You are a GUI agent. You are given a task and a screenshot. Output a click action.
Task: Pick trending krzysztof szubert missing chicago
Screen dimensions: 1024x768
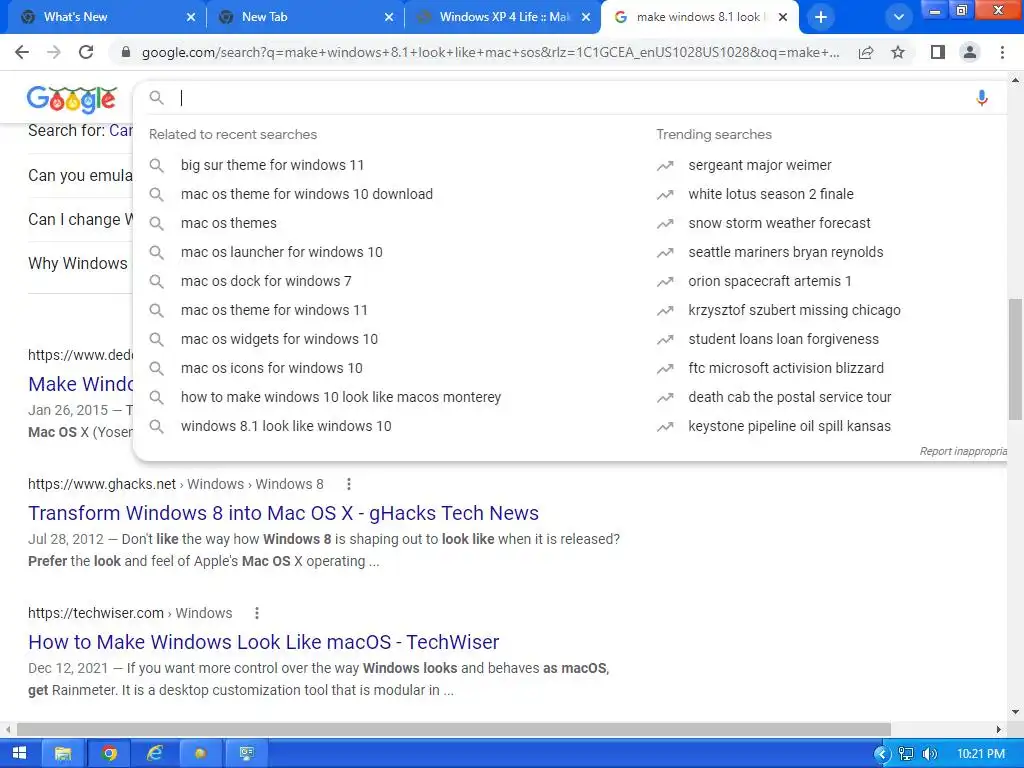[x=794, y=310]
